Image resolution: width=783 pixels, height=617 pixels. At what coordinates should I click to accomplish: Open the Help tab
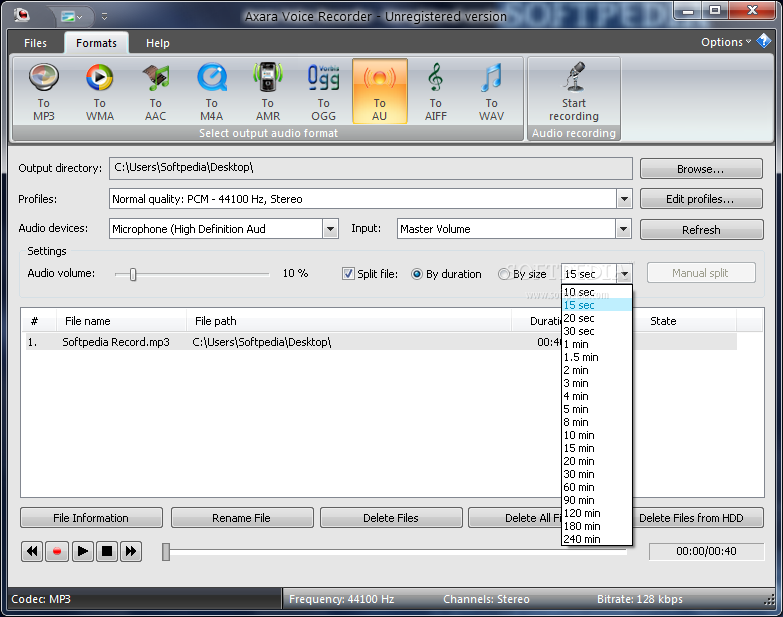click(157, 43)
